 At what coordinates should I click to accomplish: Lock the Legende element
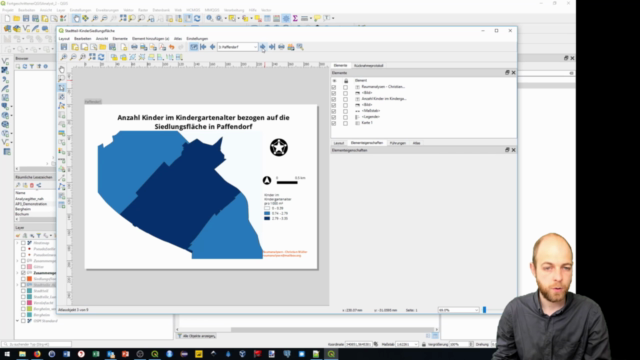pyautogui.click(x=345, y=117)
